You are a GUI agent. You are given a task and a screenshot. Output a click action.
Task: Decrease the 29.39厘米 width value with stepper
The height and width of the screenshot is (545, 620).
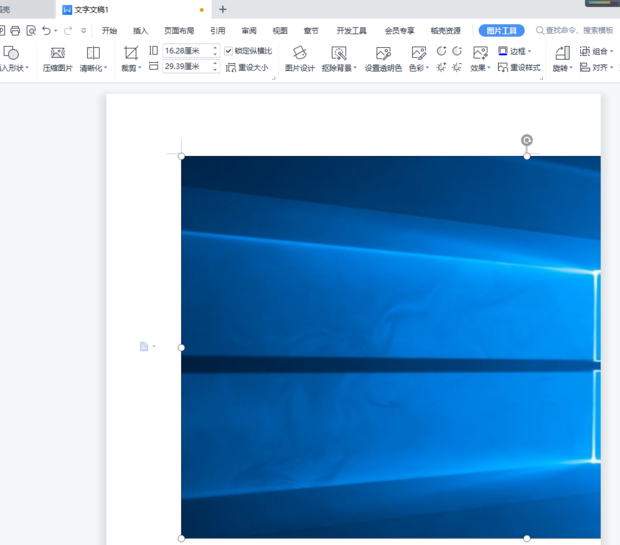click(x=215, y=69)
